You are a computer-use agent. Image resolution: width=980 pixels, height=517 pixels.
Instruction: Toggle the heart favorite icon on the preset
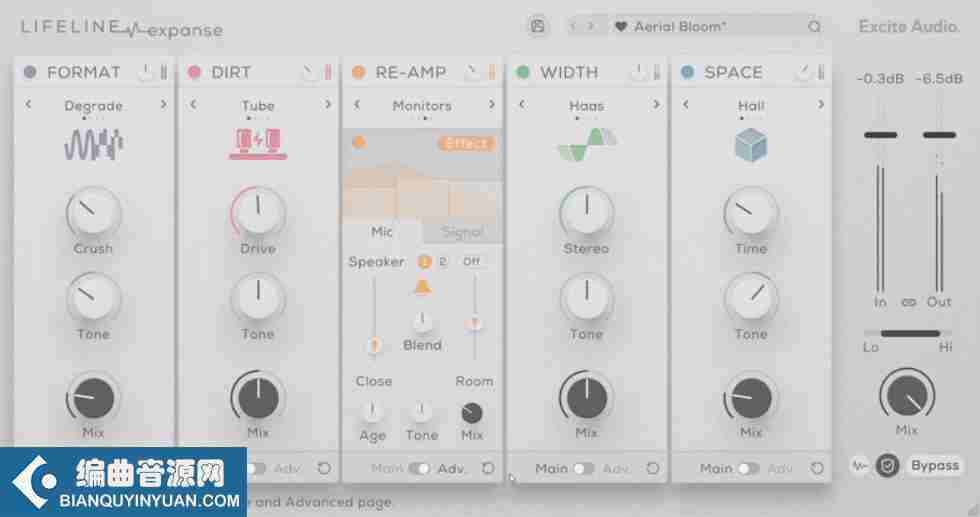pyautogui.click(x=621, y=27)
